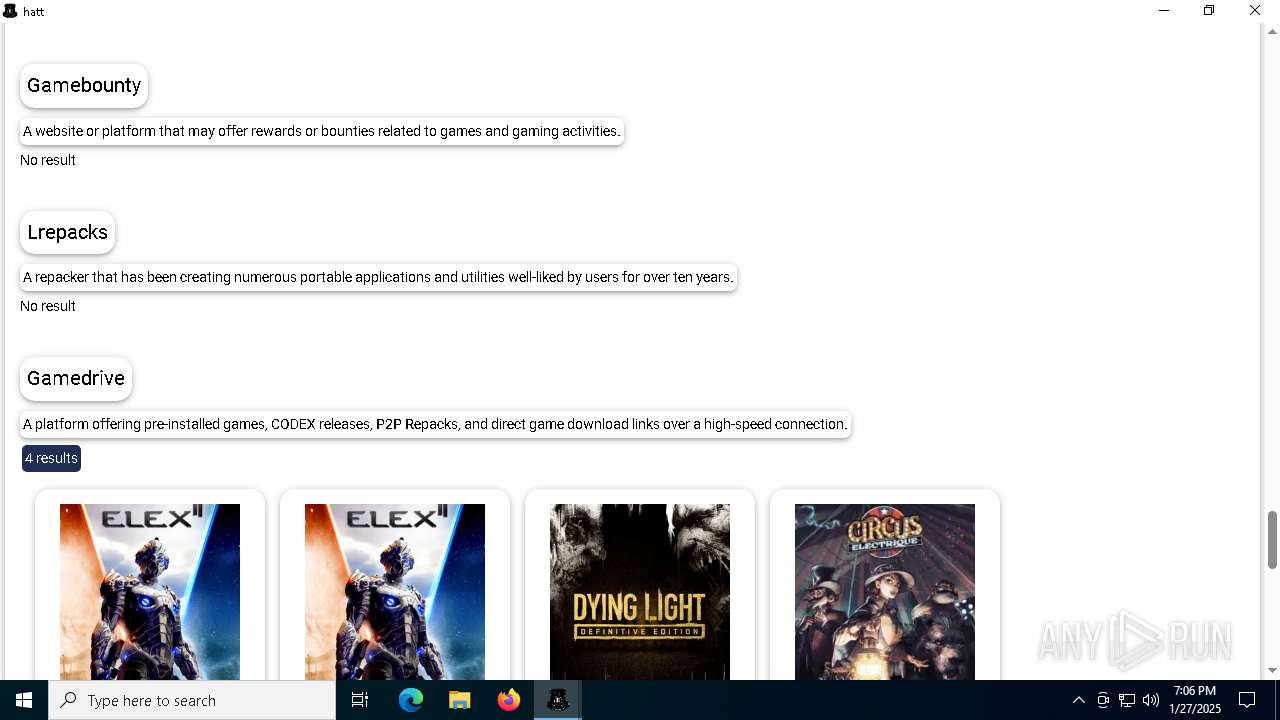The image size is (1280, 720).
Task: Open the second ELEX II game card
Action: pyautogui.click(x=395, y=585)
